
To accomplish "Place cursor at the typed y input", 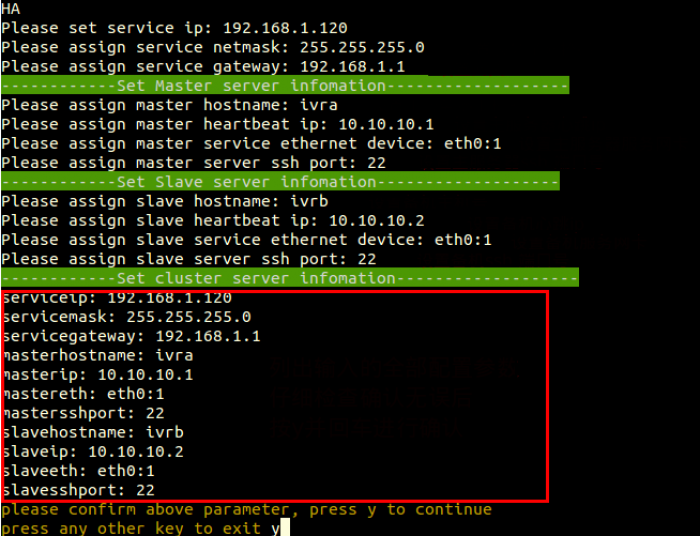I will (x=275, y=528).
